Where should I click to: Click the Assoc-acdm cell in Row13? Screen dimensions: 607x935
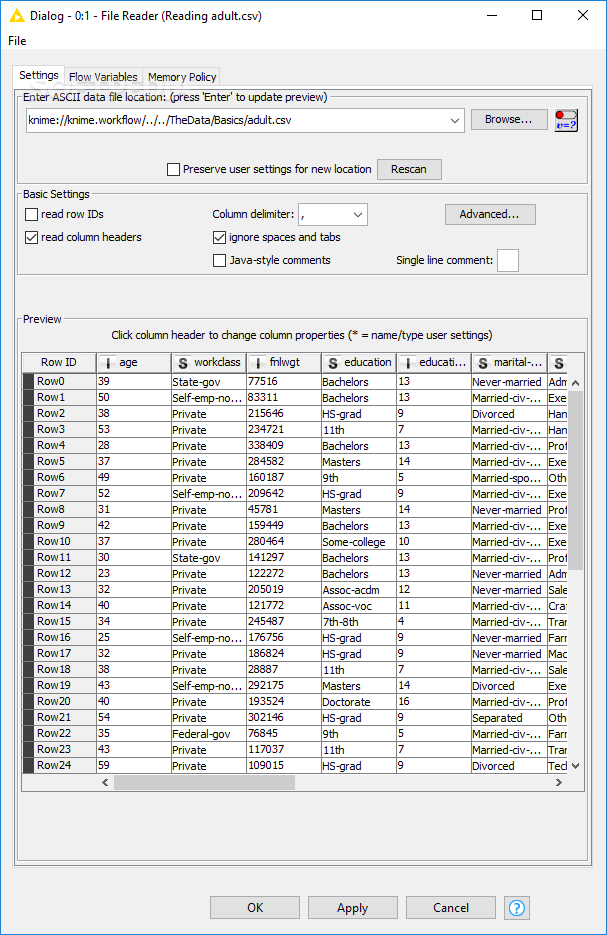(359, 590)
